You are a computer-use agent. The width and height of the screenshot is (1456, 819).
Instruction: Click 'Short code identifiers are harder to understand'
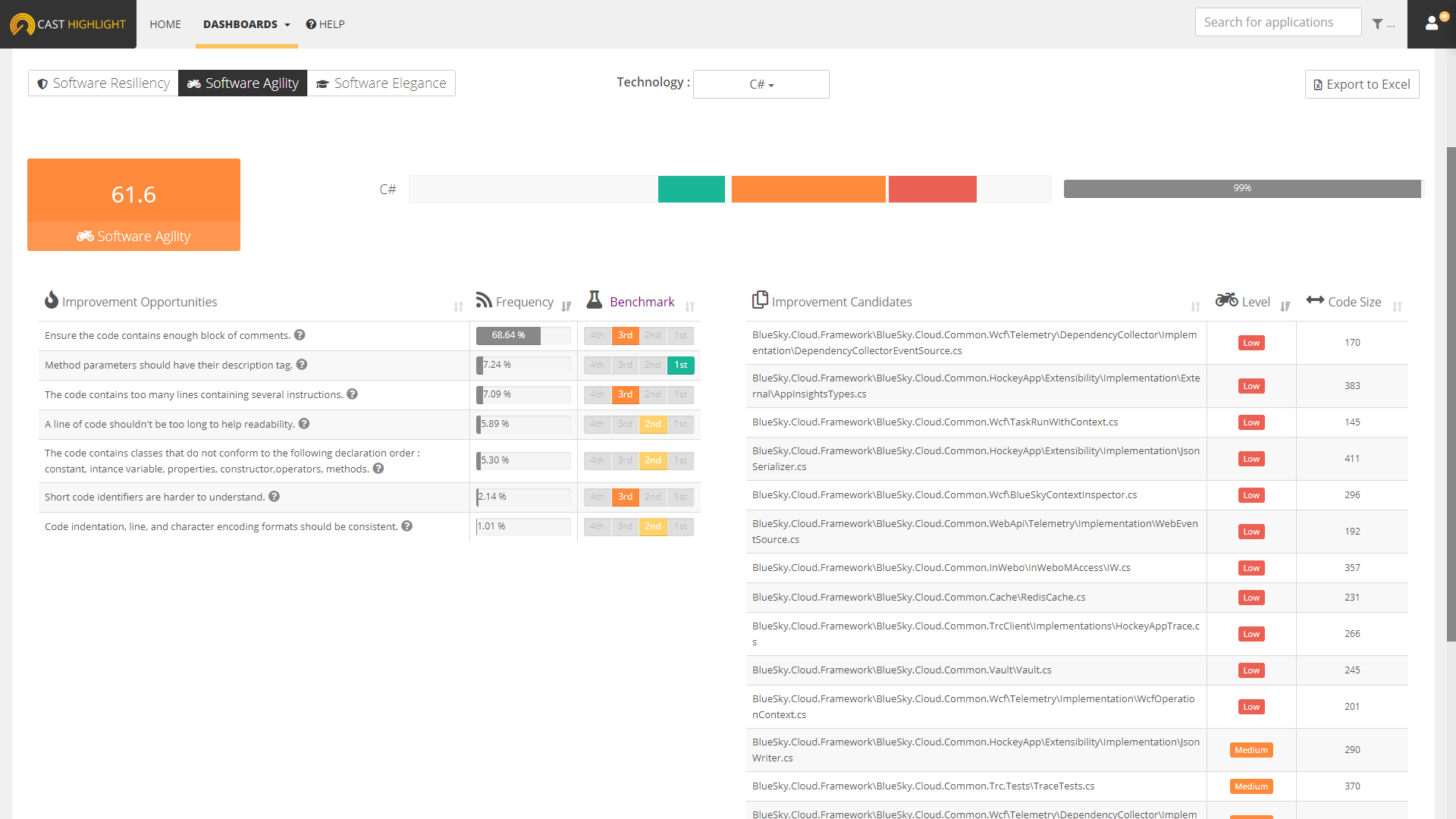(x=155, y=497)
